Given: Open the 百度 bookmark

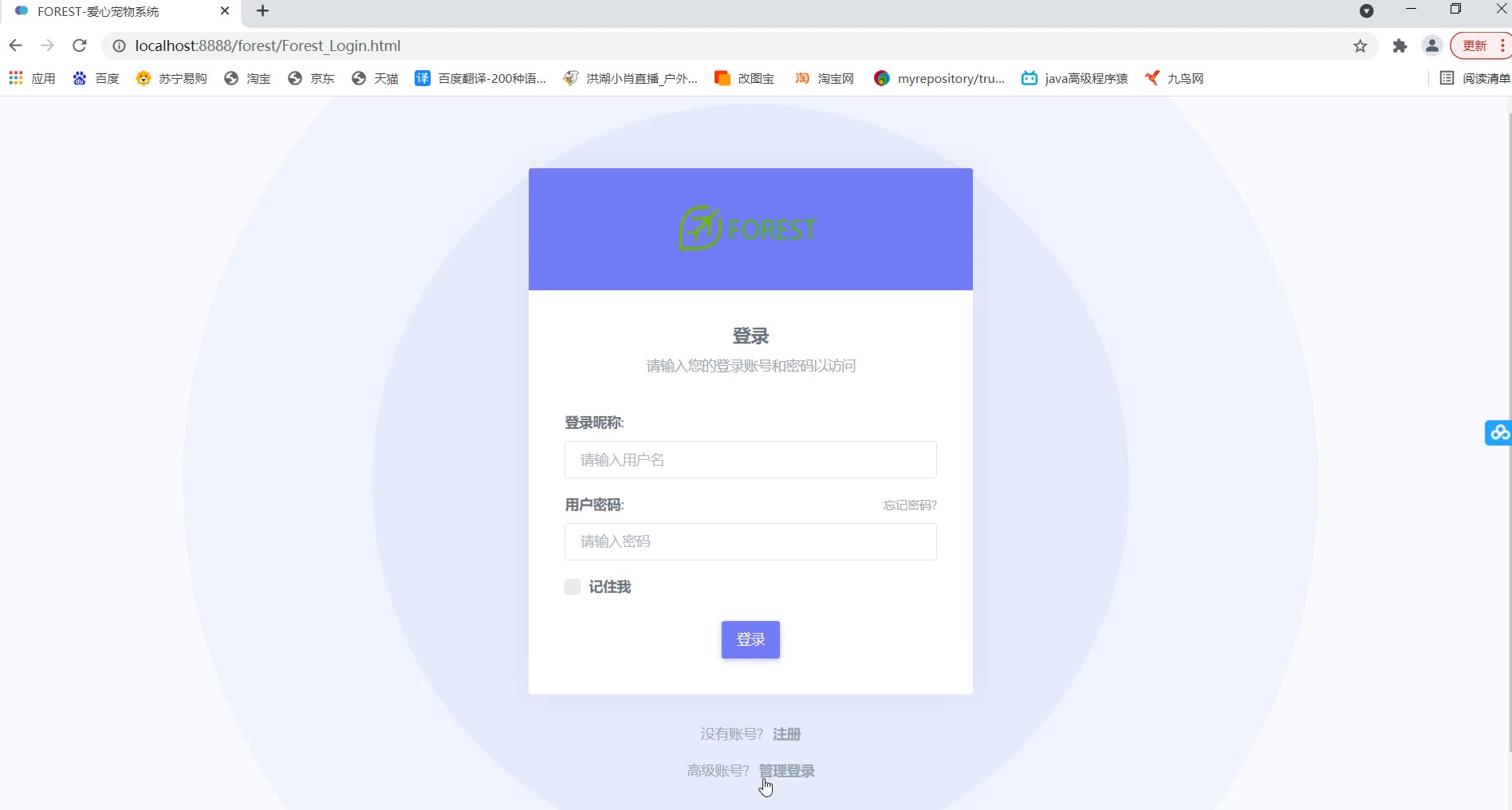Looking at the screenshot, I should pos(96,78).
